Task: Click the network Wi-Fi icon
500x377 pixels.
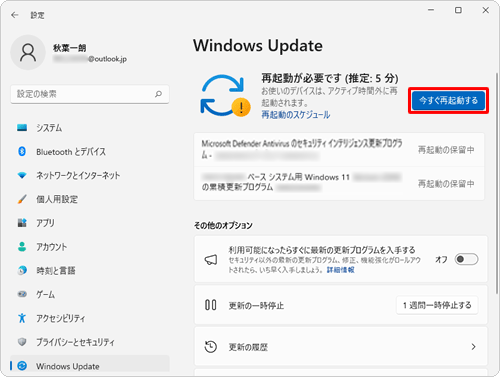Action: tap(22, 175)
